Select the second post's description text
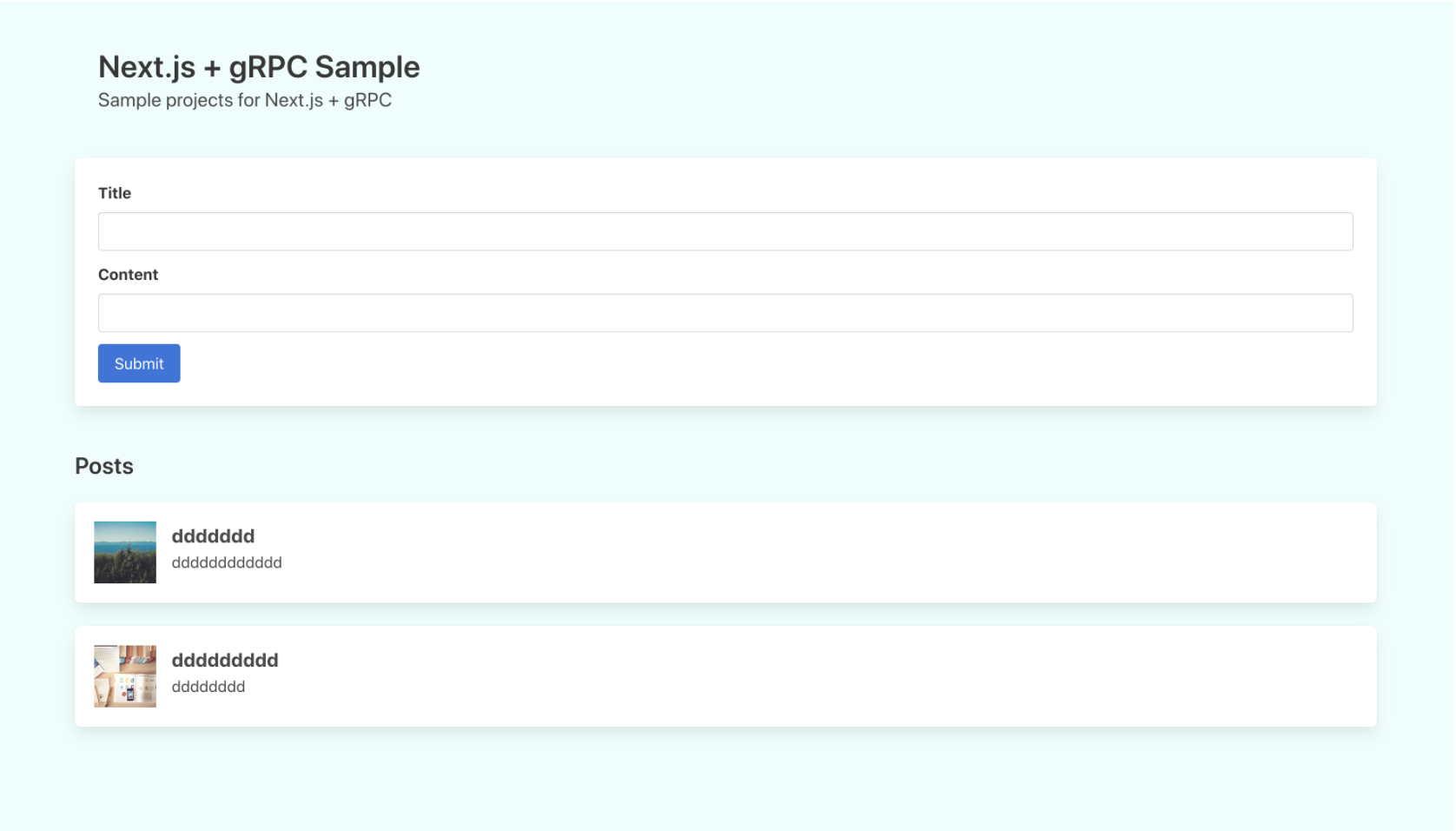Screen dimensions: 1456x831 click(208, 687)
